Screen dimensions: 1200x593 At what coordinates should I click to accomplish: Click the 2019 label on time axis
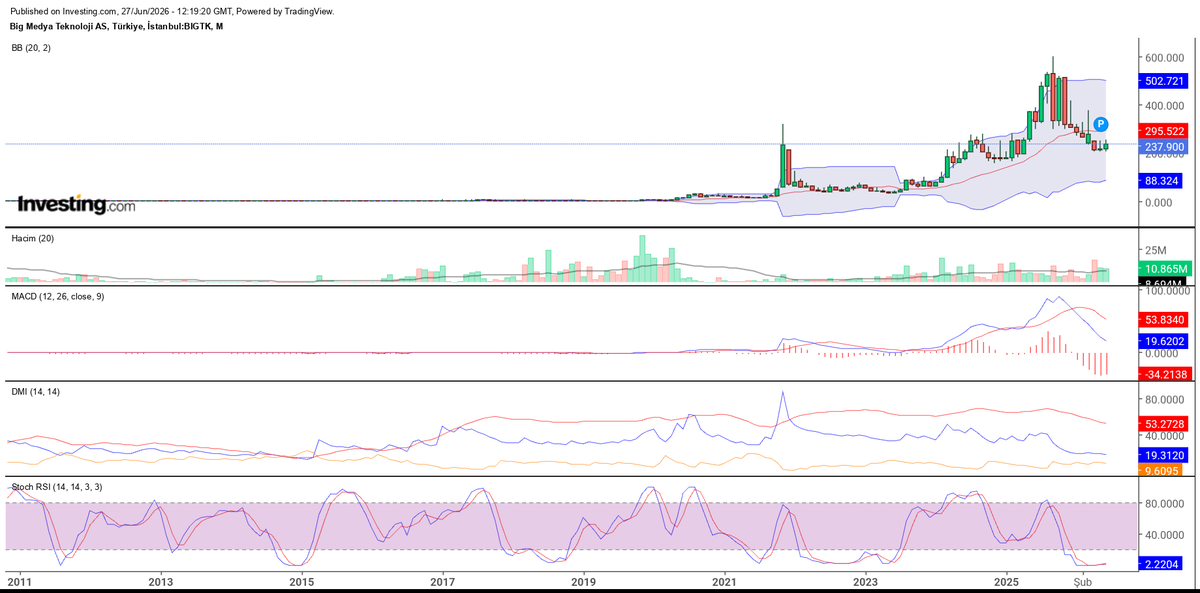tap(584, 581)
